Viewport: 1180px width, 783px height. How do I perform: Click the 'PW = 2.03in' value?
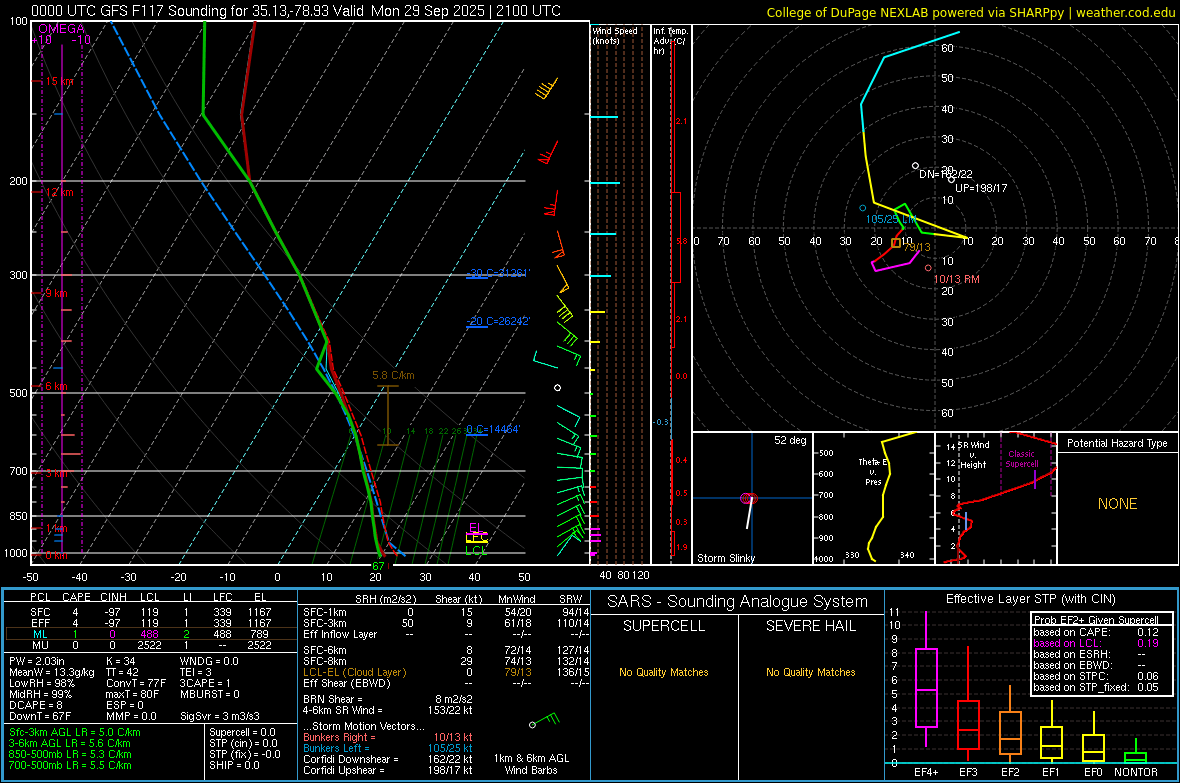click(37, 661)
